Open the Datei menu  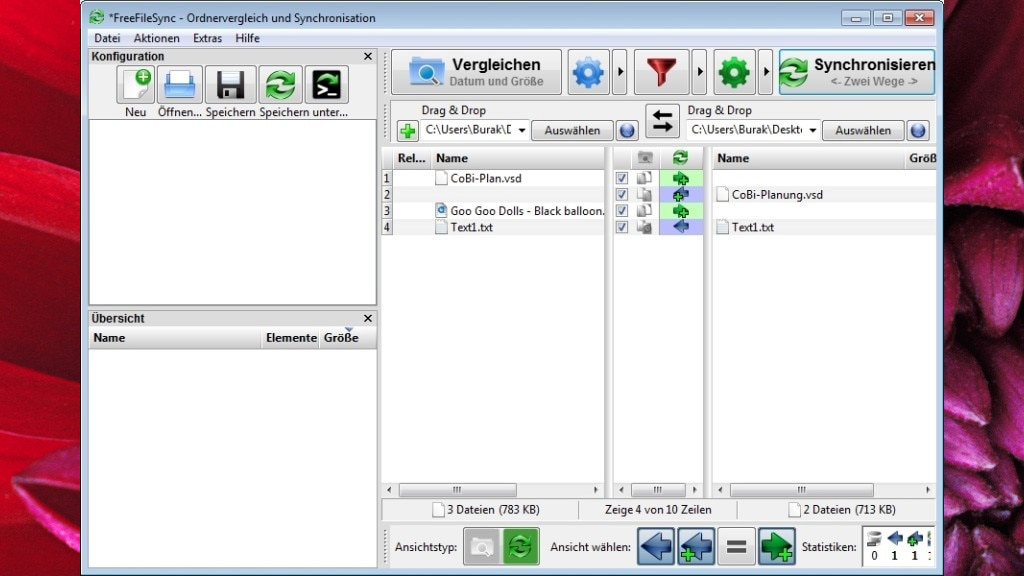click(107, 38)
